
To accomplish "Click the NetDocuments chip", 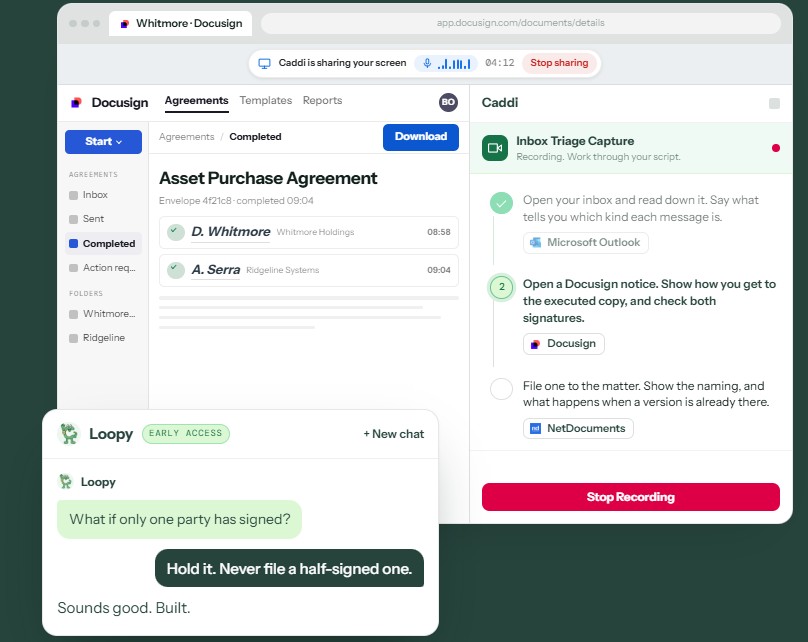I will click(x=578, y=428).
